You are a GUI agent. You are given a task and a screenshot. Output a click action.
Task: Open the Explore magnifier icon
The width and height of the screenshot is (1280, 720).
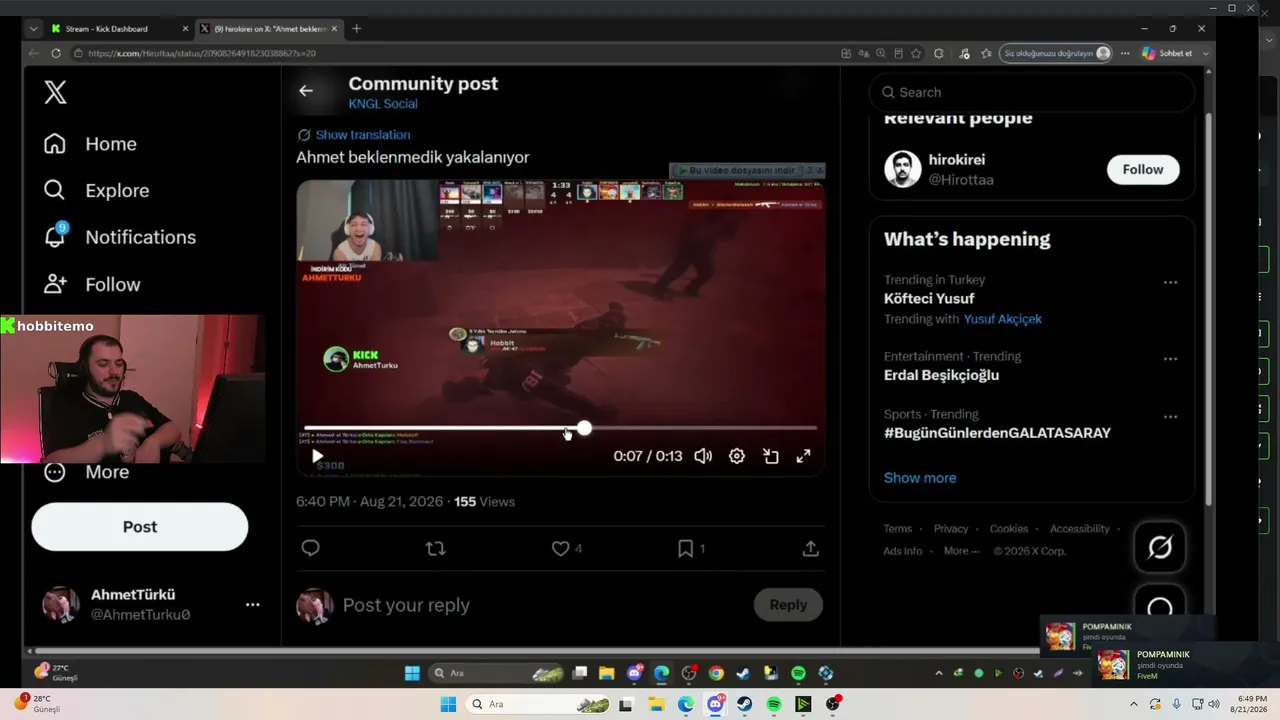click(55, 190)
